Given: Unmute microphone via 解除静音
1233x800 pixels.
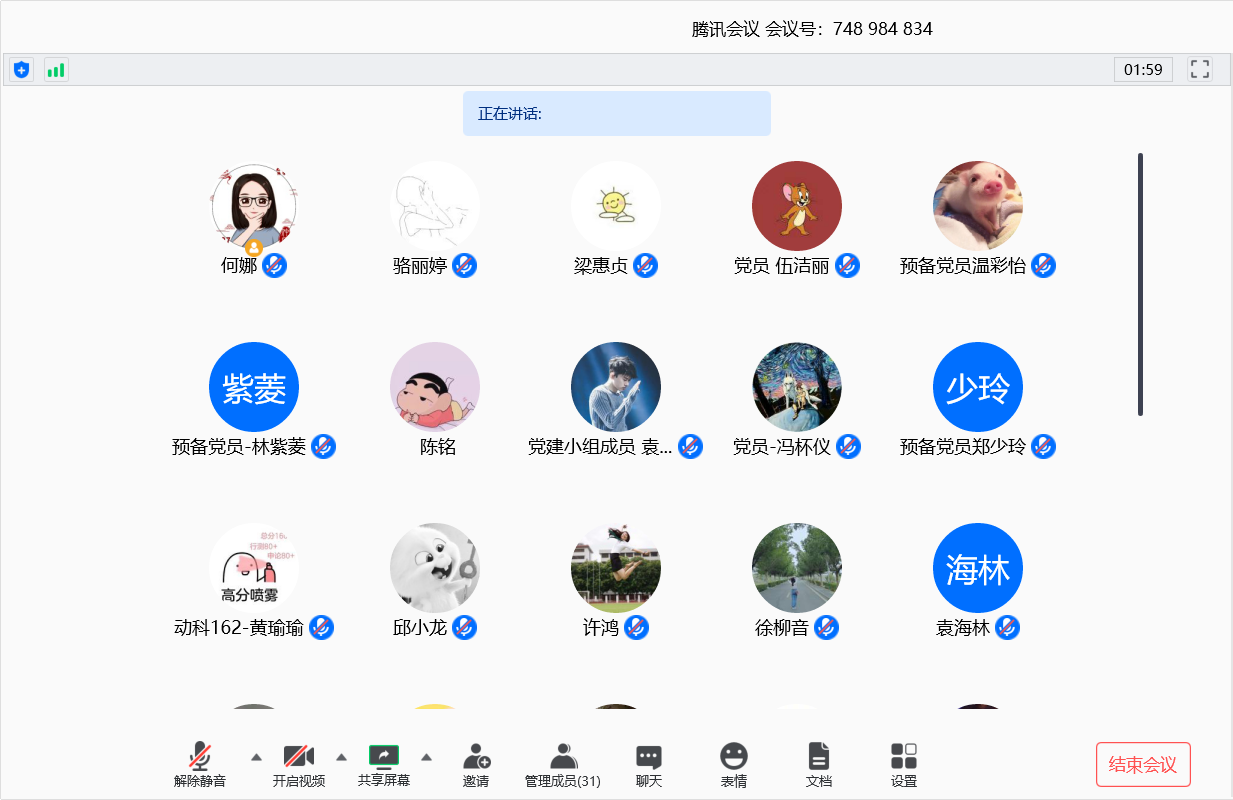Looking at the screenshot, I should (x=200, y=765).
